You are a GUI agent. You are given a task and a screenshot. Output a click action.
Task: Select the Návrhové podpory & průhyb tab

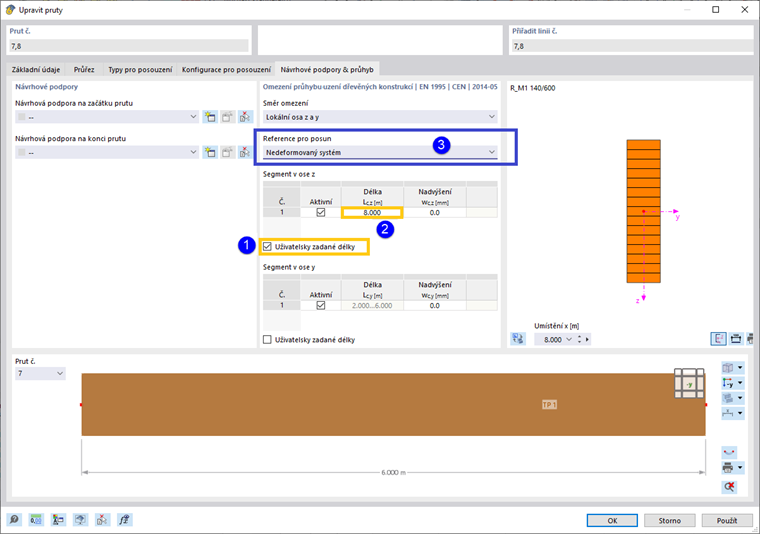(327, 69)
